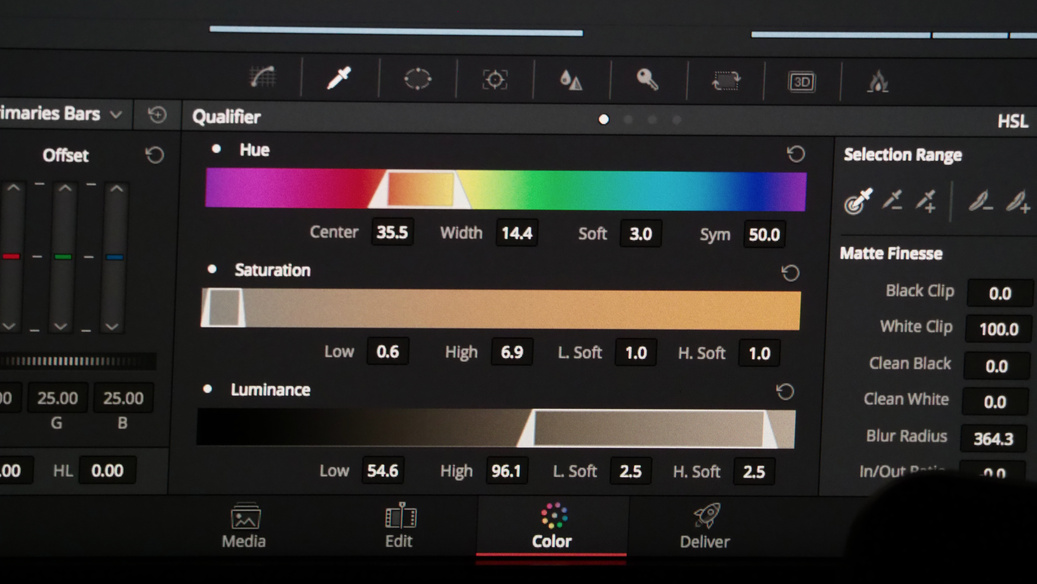1037x584 pixels.
Task: Open the Blur palette icon
Action: (x=571, y=80)
